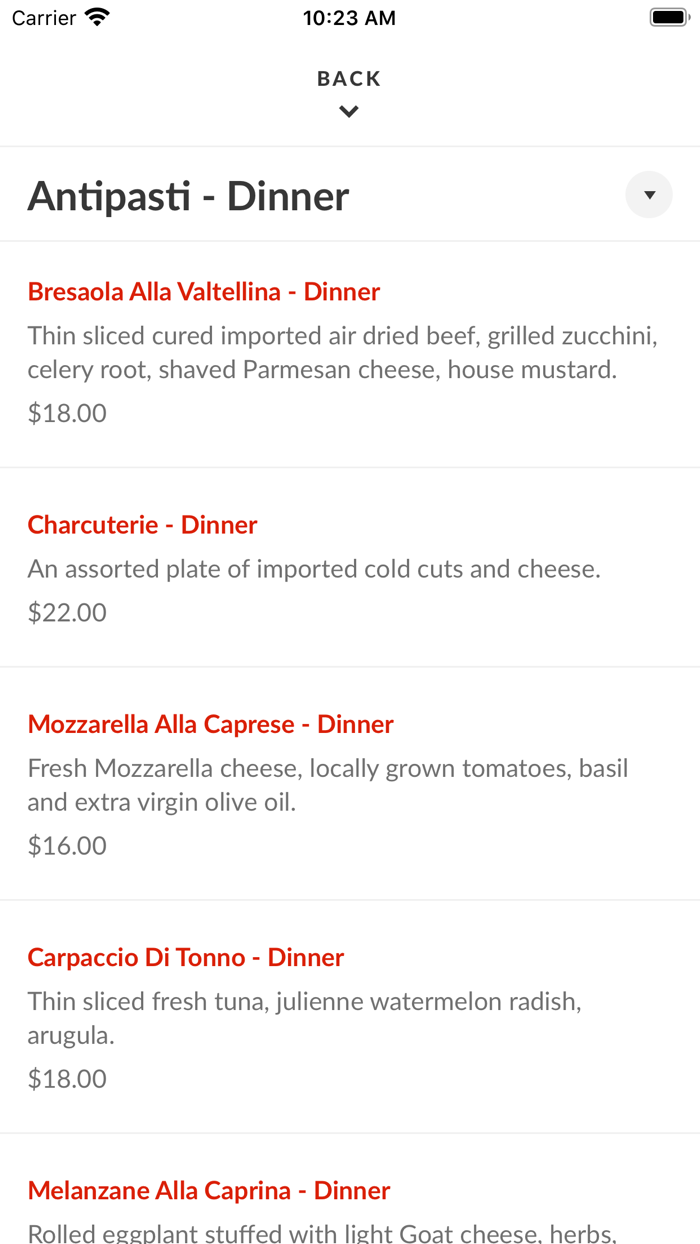700x1244 pixels.
Task: Select Melanzane Alla Caprina - Dinner
Action: 209,1191
